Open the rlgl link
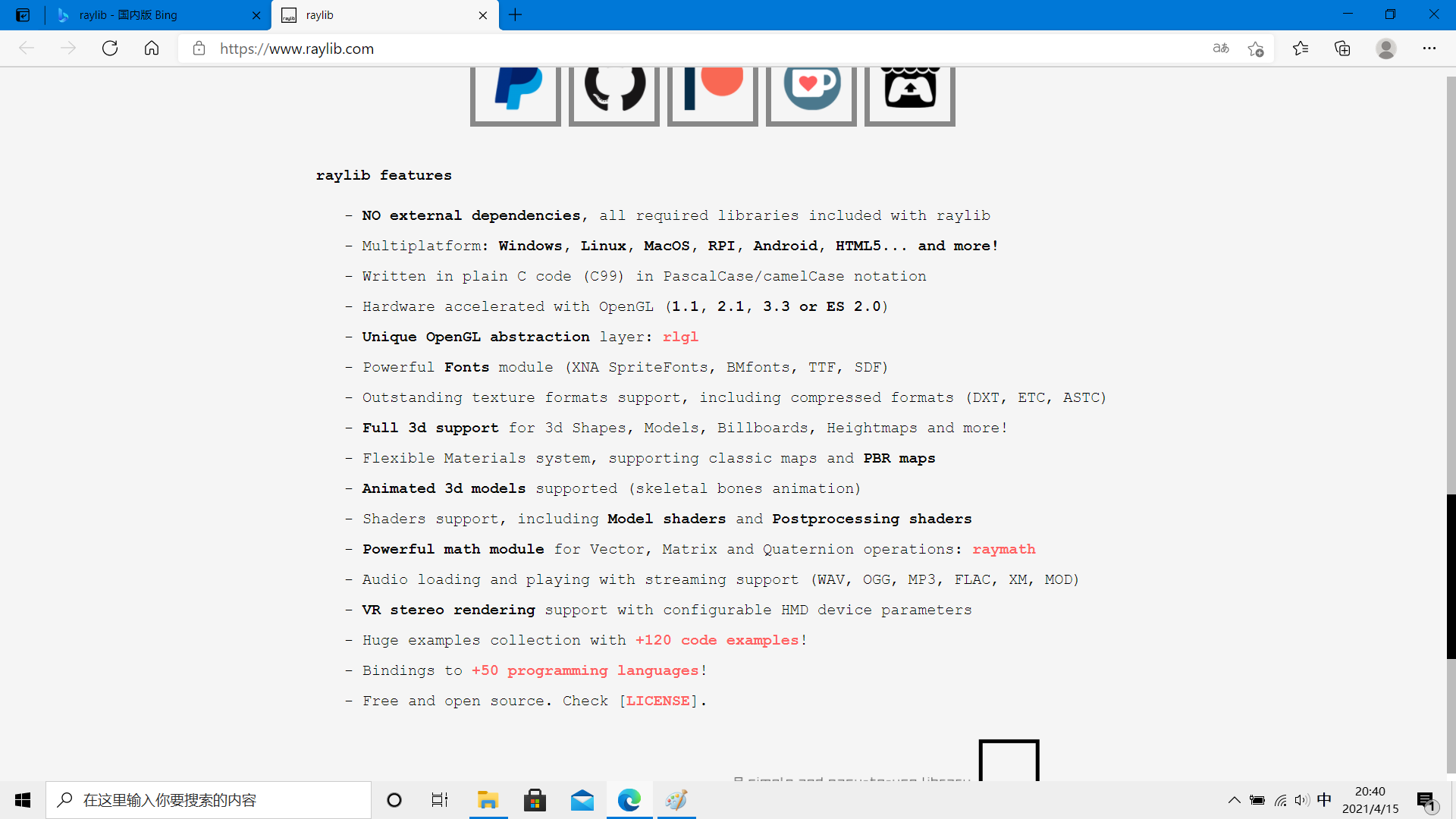 680,337
